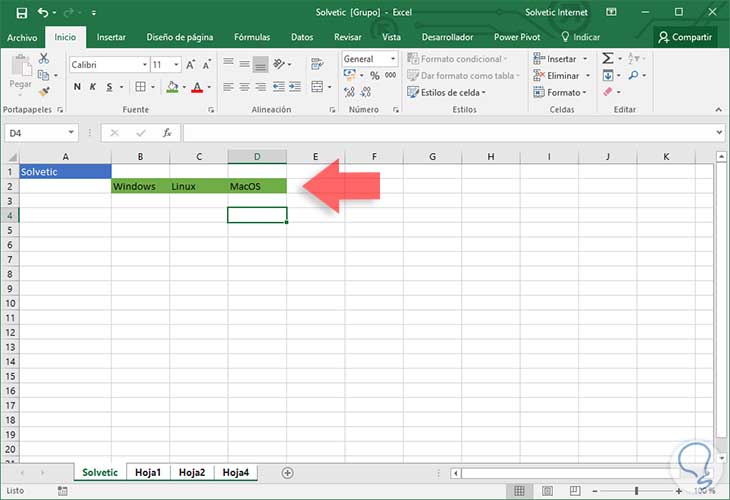Align text to the top
The image size is (730, 500).
(228, 63)
